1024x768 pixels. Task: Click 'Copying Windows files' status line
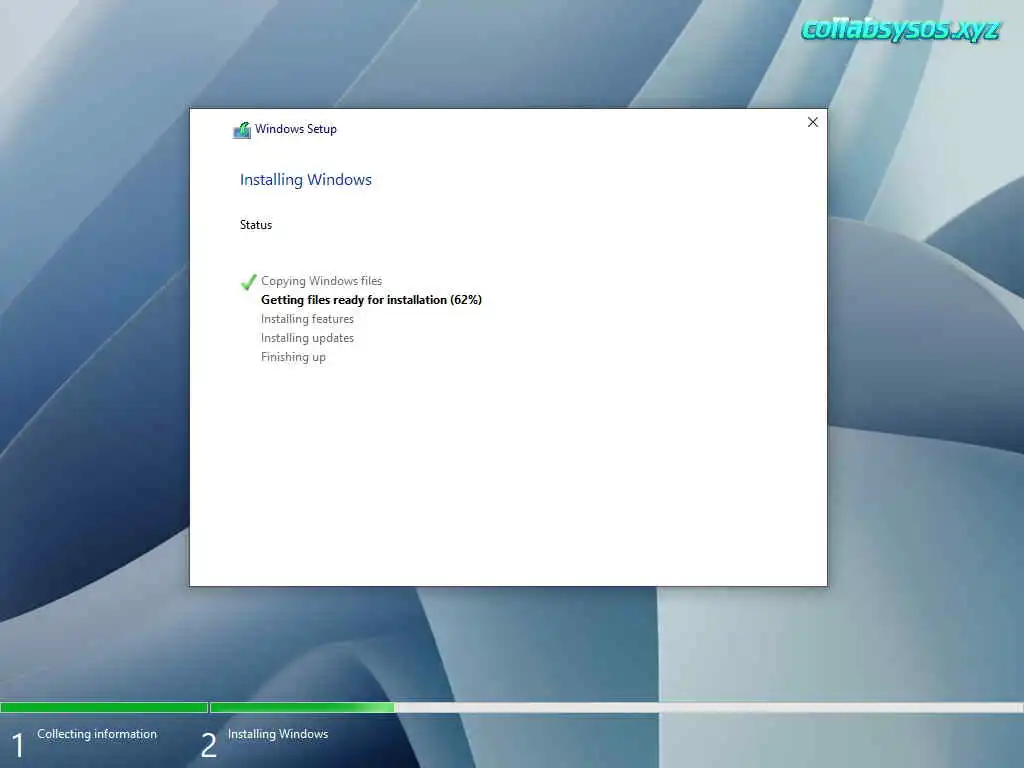pyautogui.click(x=321, y=281)
